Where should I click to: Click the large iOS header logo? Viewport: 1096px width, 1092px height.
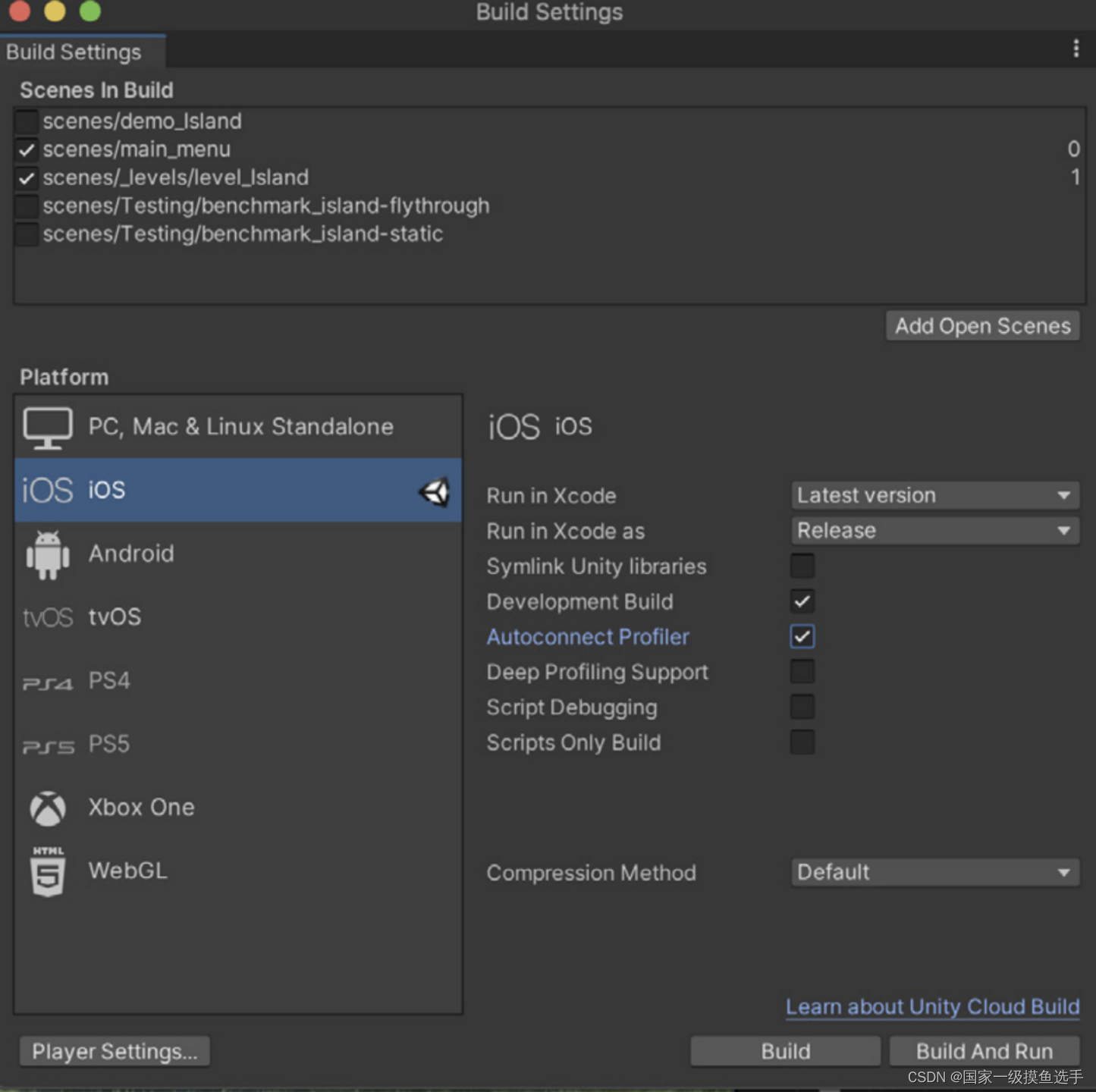click(513, 427)
